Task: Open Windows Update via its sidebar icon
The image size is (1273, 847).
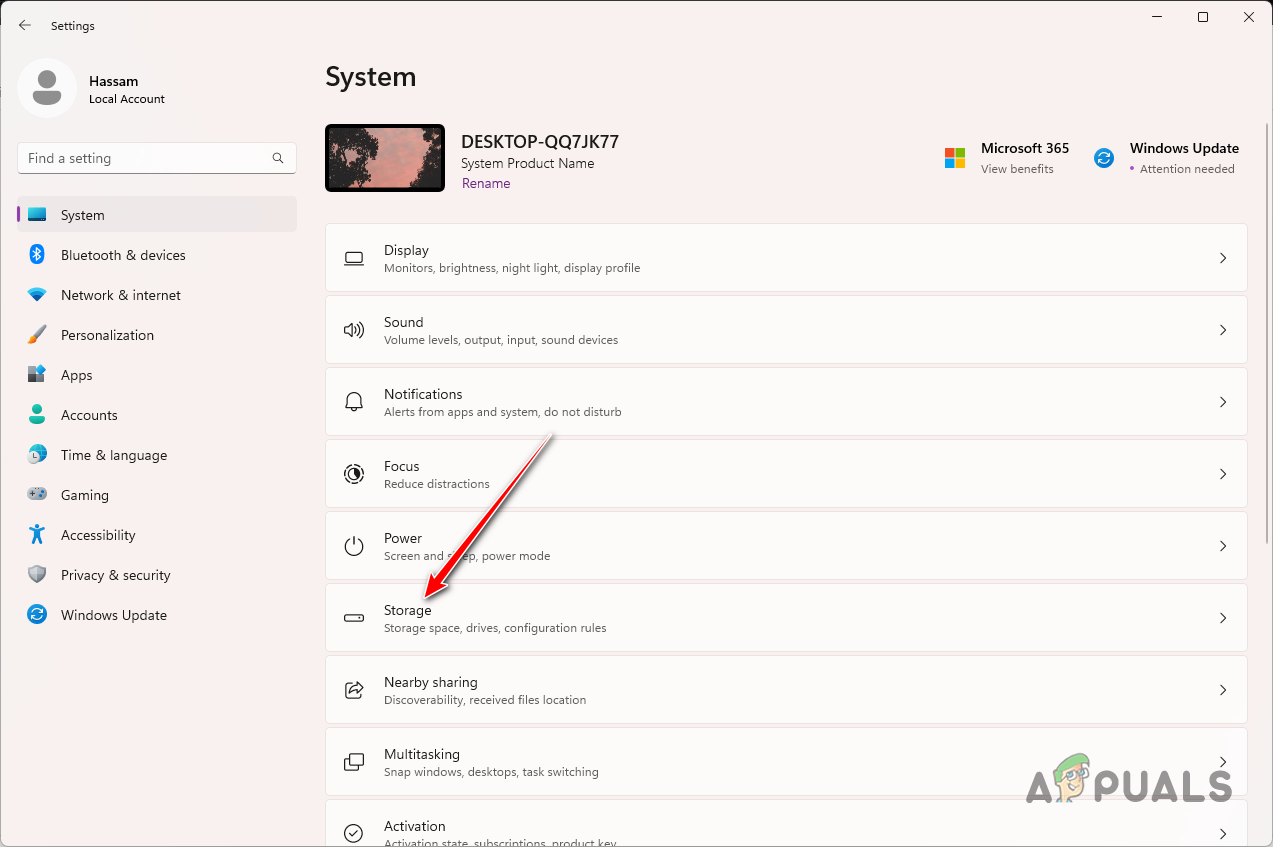Action: click(37, 615)
